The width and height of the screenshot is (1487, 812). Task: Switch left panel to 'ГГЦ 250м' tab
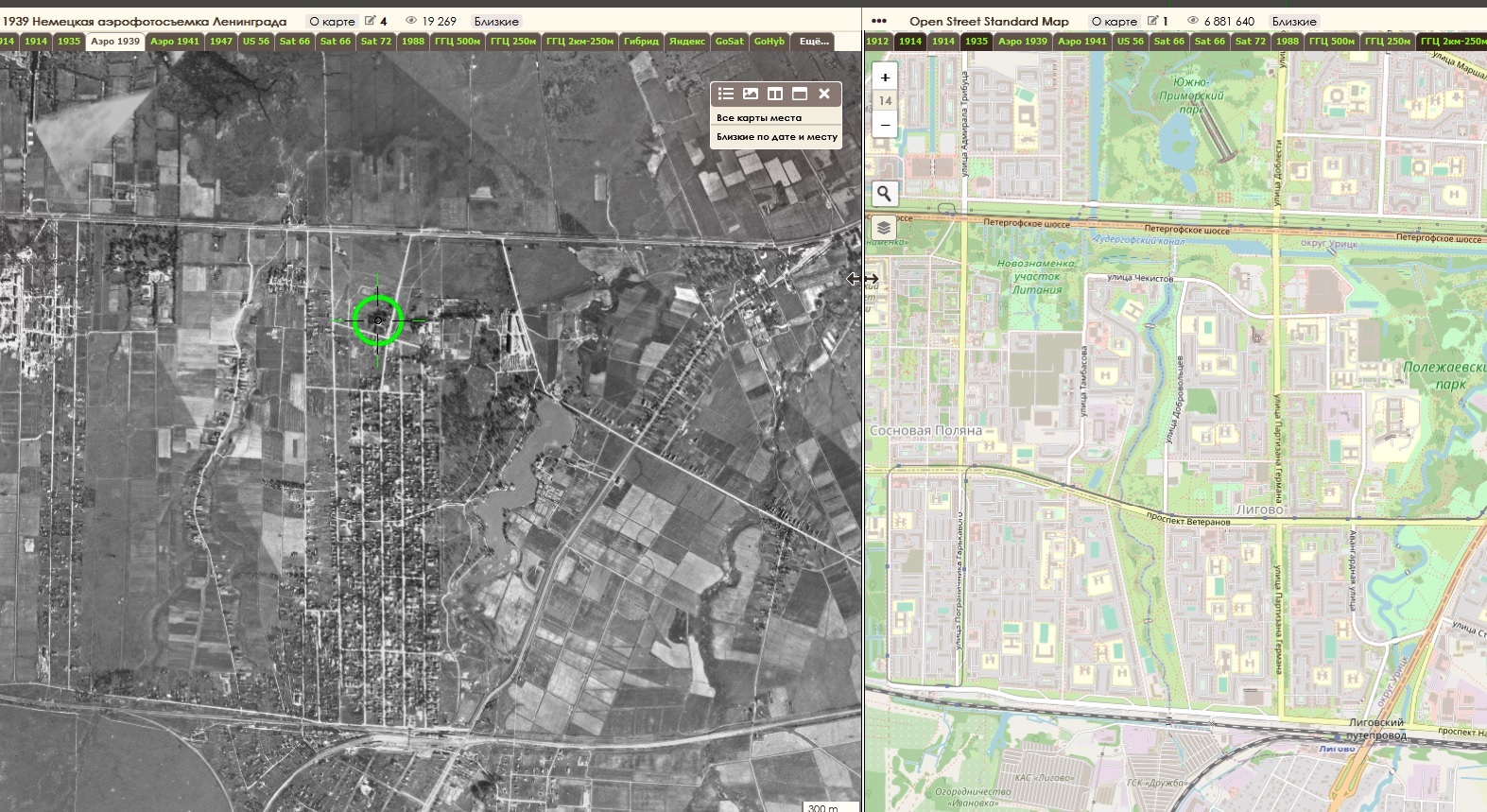513,42
